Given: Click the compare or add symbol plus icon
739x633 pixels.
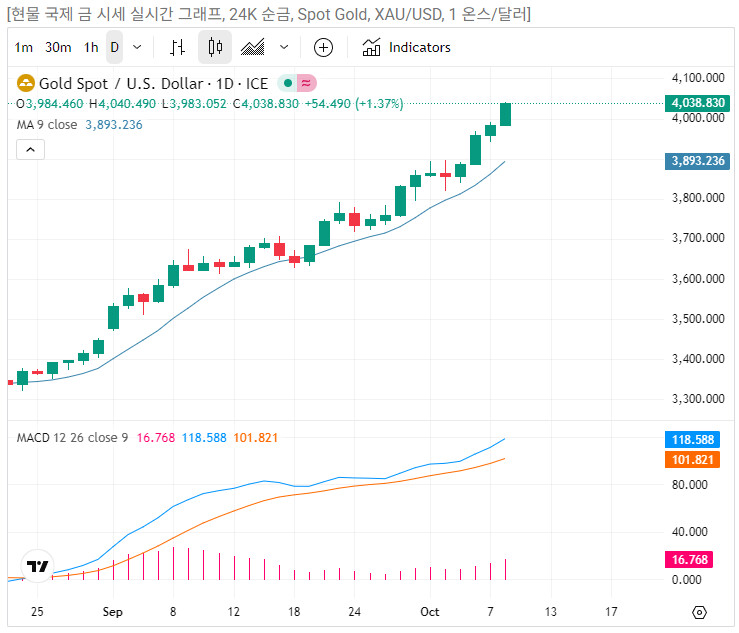Looking at the screenshot, I should click(x=323, y=47).
